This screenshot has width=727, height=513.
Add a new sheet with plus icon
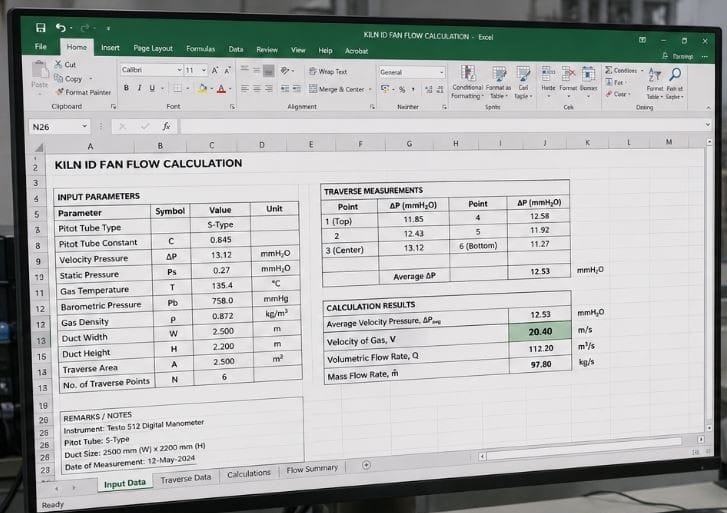pyautogui.click(x=366, y=465)
